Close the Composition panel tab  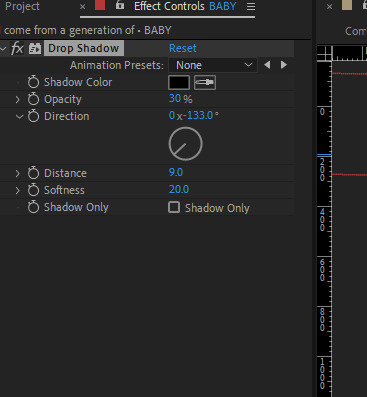329,7
